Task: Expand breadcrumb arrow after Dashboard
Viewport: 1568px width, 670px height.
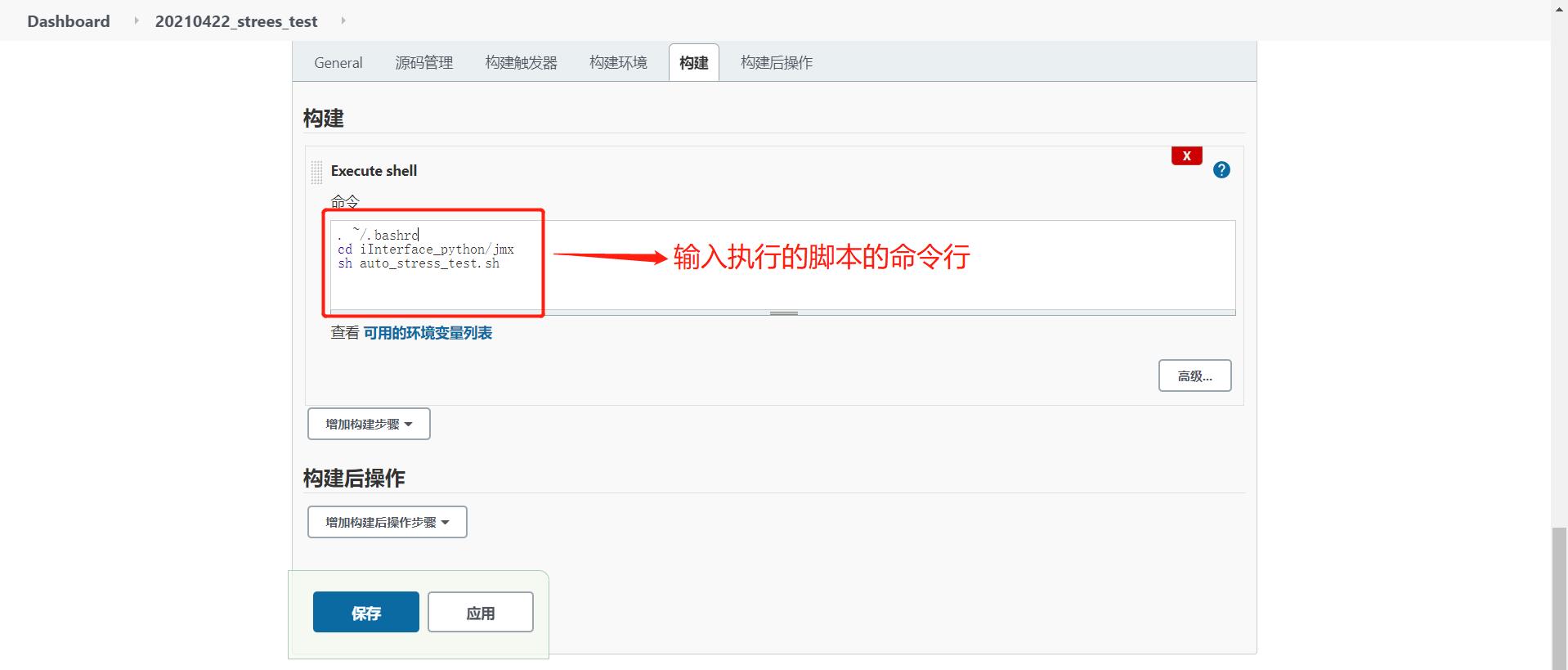Action: 137,20
